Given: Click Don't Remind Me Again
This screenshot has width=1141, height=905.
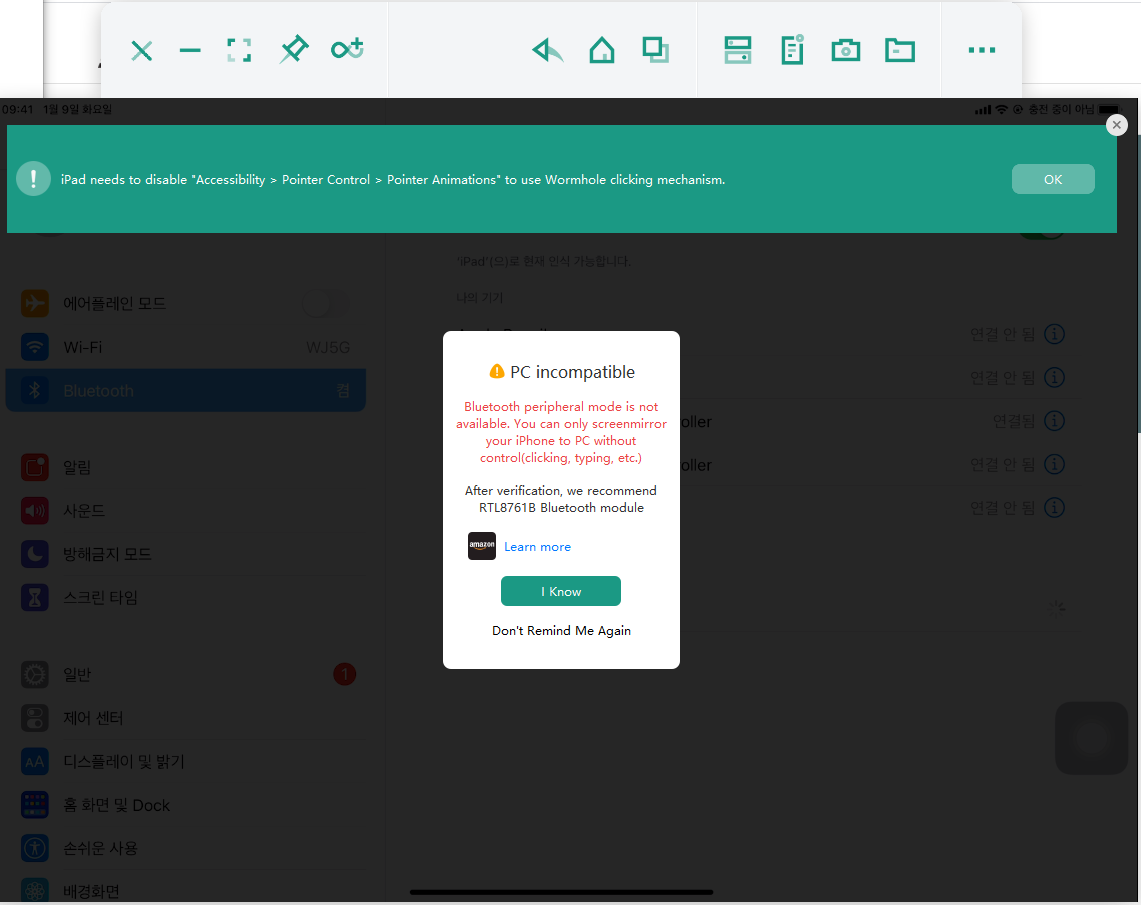Looking at the screenshot, I should [561, 631].
